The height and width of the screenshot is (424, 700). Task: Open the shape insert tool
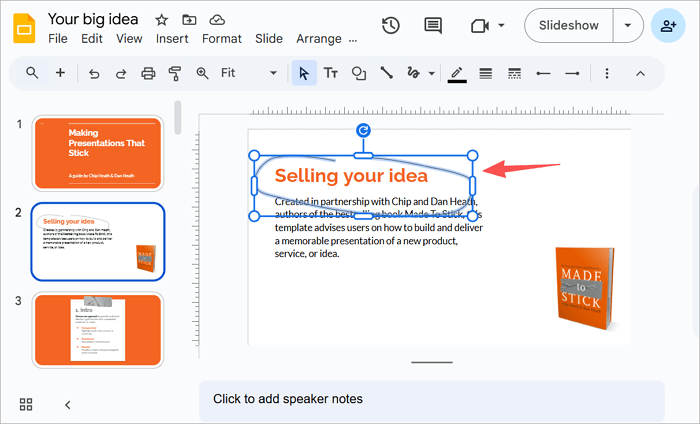point(358,73)
